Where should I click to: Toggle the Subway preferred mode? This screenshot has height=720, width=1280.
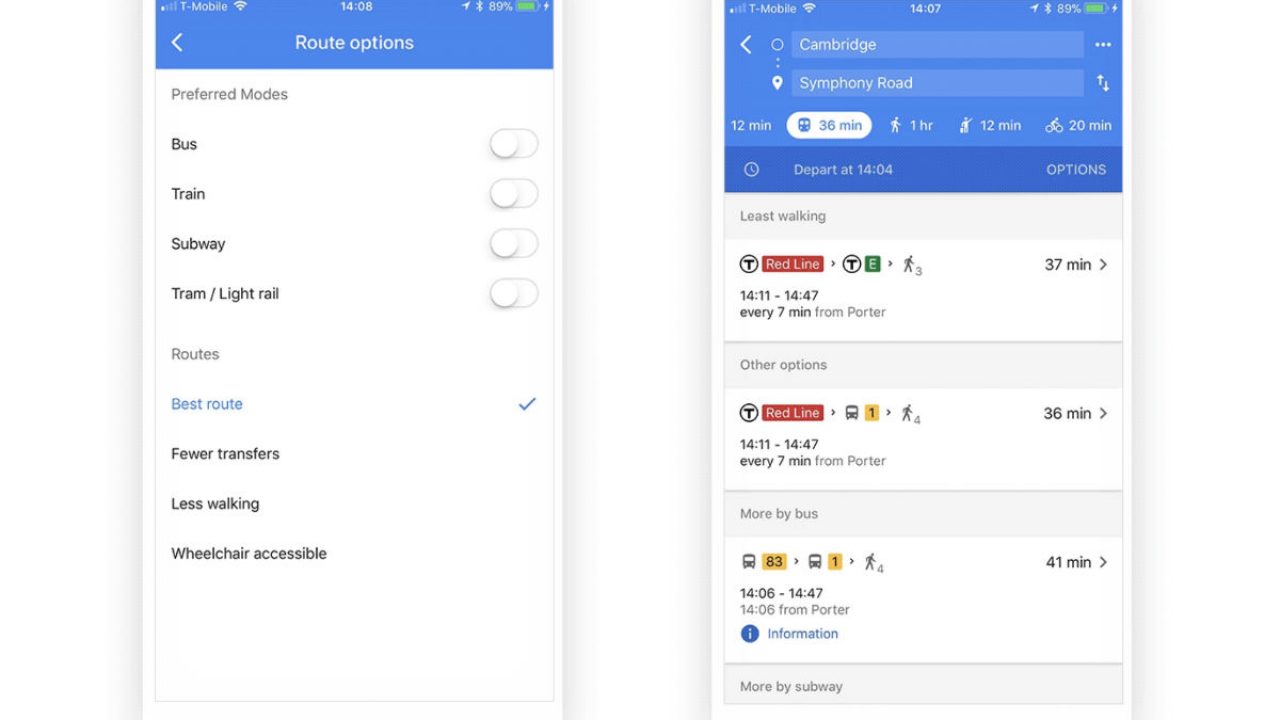(x=514, y=244)
